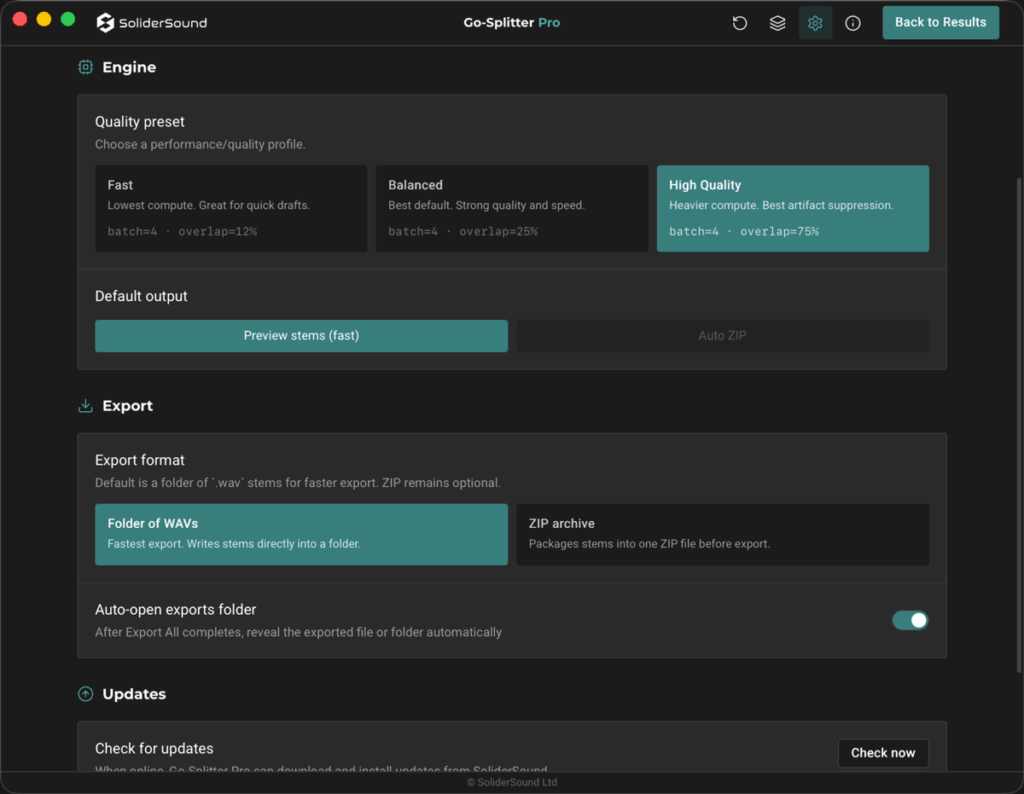Image resolution: width=1024 pixels, height=794 pixels.
Task: Click the Updates section arrow icon
Action: (x=86, y=693)
